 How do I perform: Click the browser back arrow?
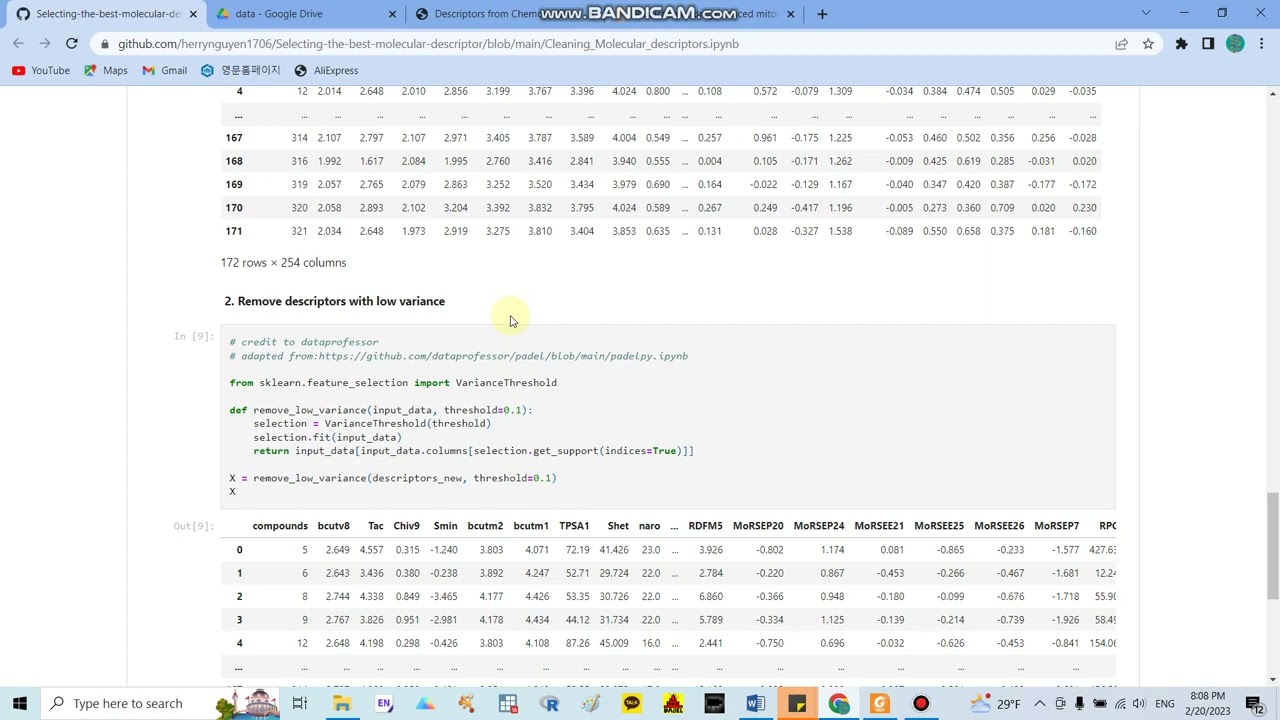click(18, 44)
